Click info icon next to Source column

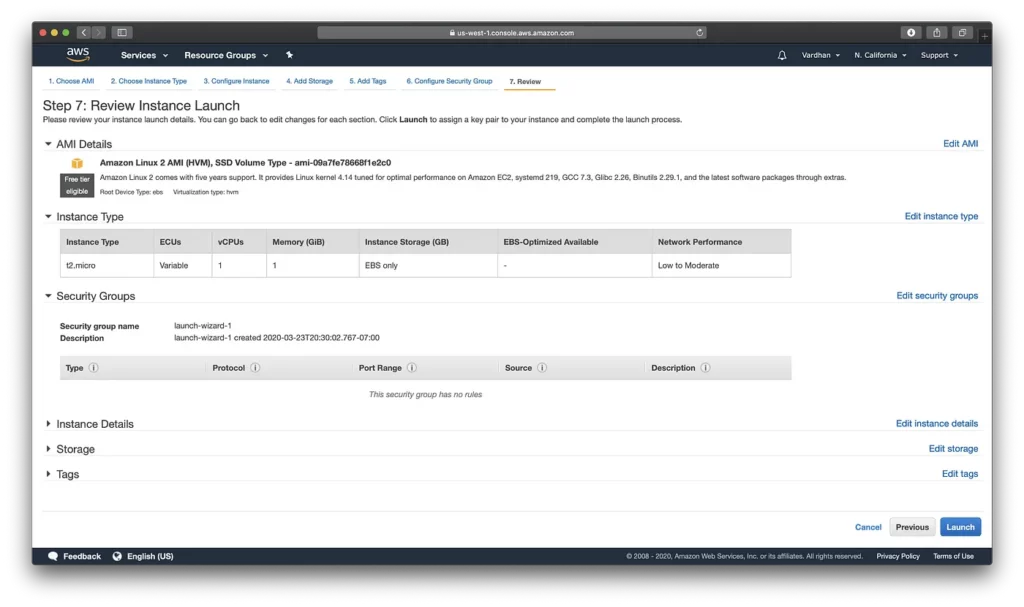click(541, 368)
